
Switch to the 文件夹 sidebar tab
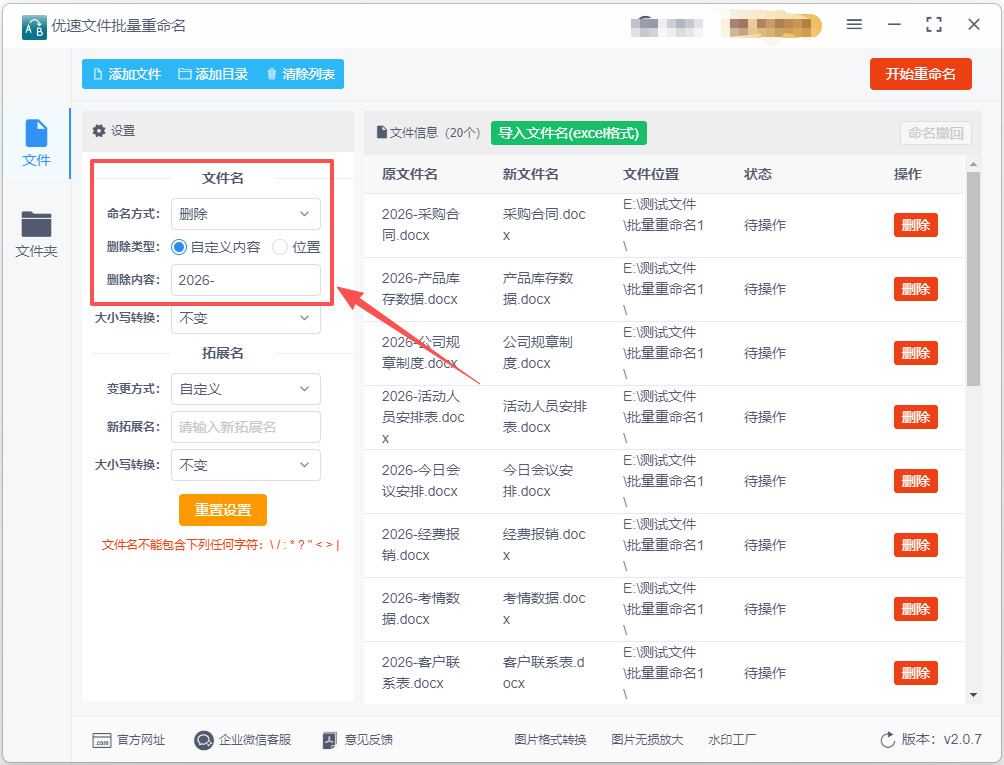36,234
